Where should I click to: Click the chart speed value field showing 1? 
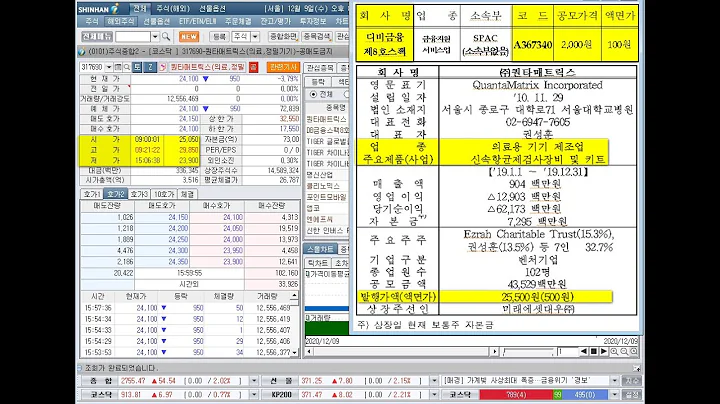pyautogui.click(x=566, y=352)
